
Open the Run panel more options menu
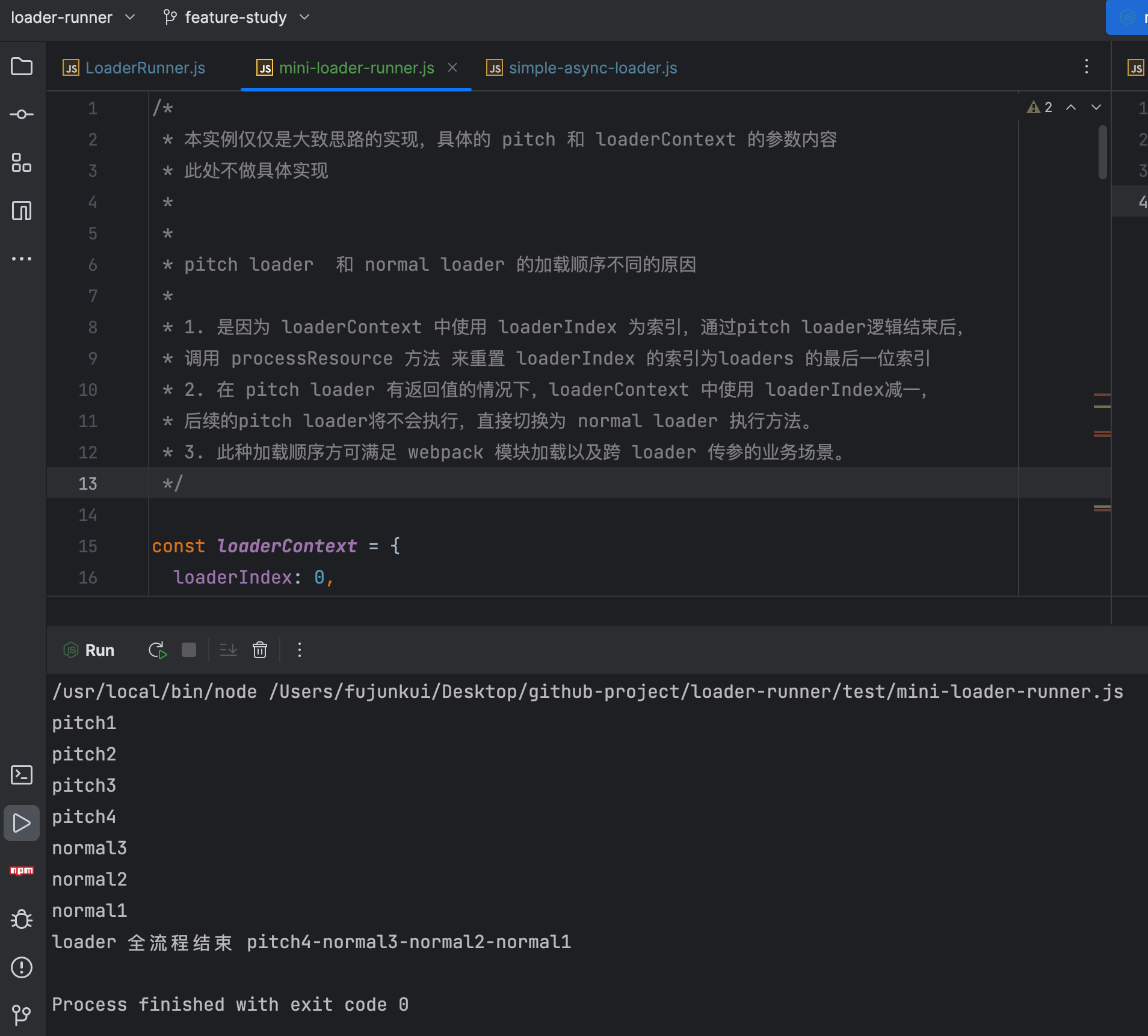pos(300,650)
